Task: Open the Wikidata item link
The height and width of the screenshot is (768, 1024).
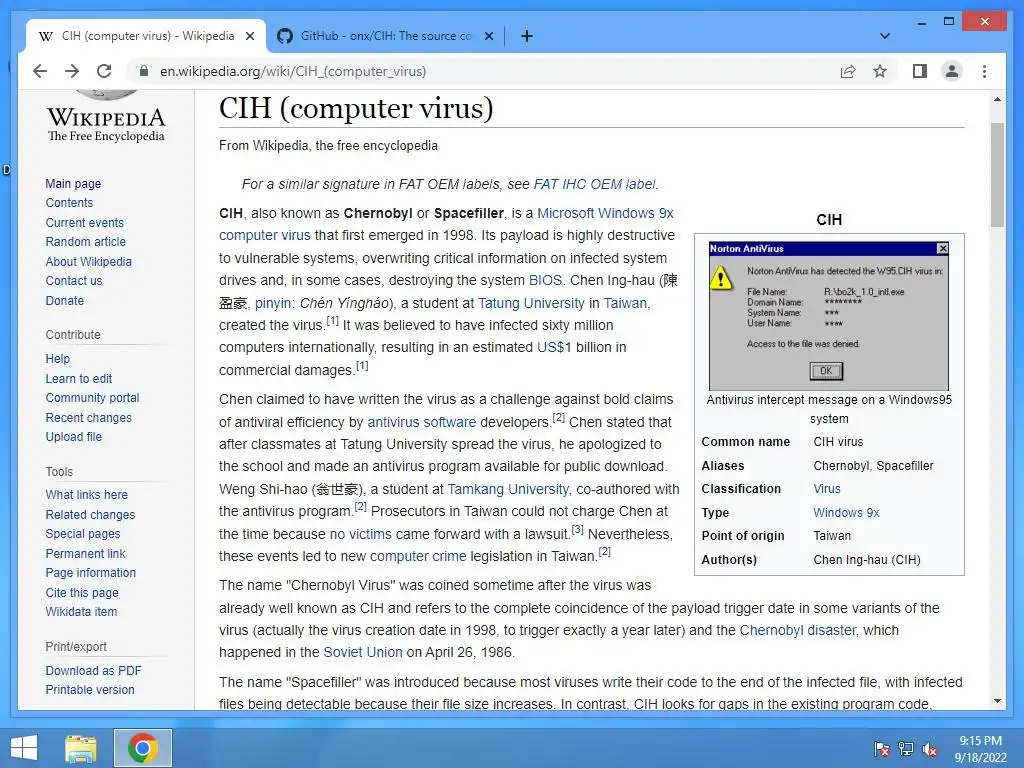Action: [81, 611]
